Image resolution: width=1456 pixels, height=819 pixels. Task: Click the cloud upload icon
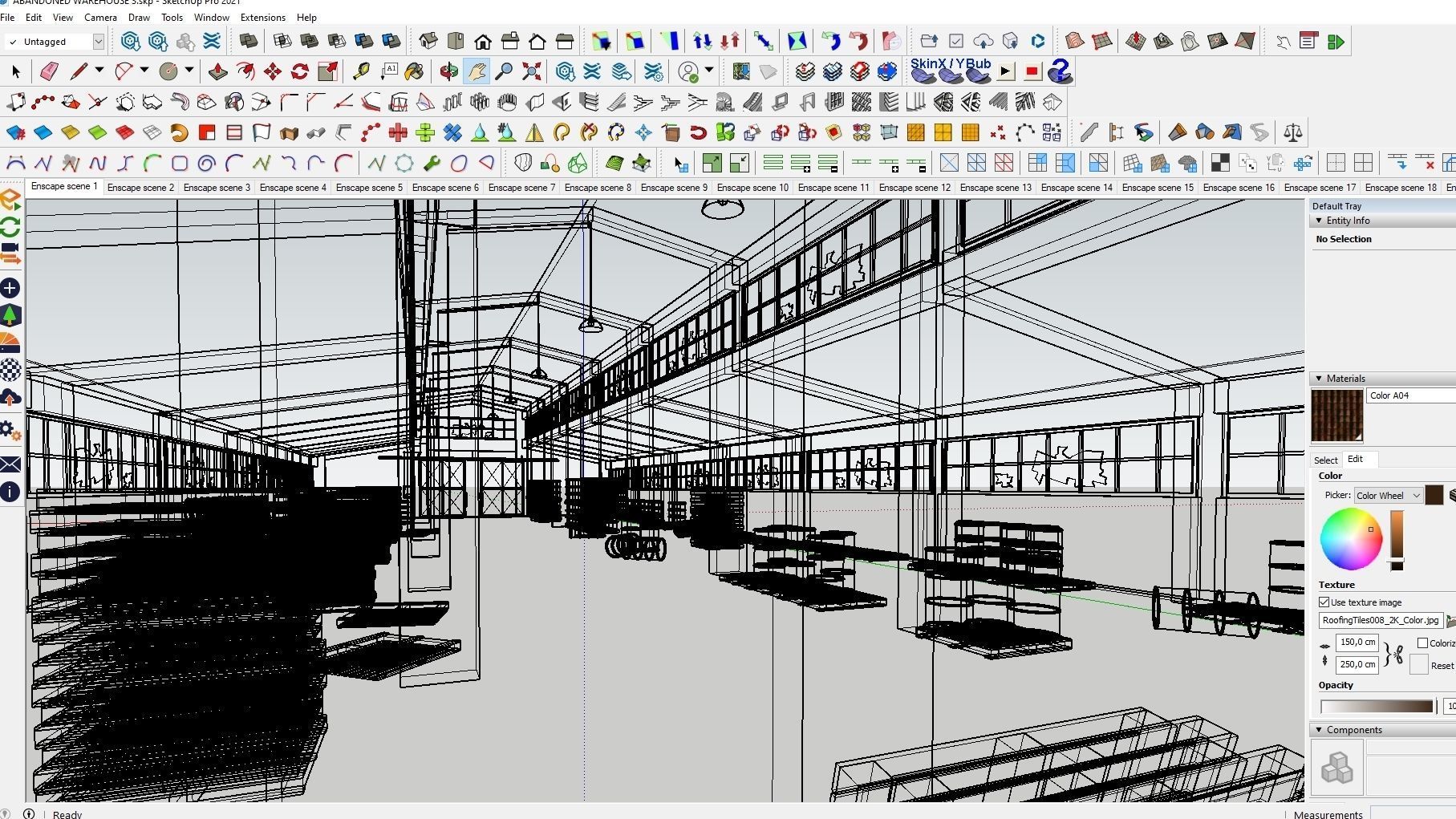[983, 41]
